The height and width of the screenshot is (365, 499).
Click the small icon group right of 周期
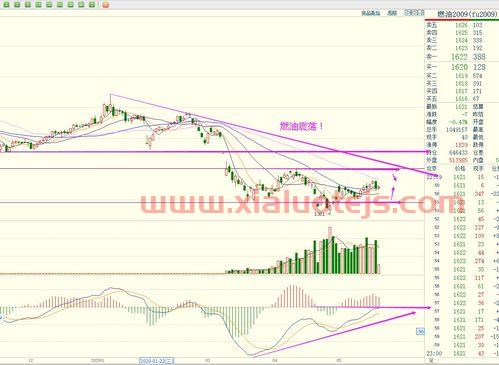pos(413,13)
